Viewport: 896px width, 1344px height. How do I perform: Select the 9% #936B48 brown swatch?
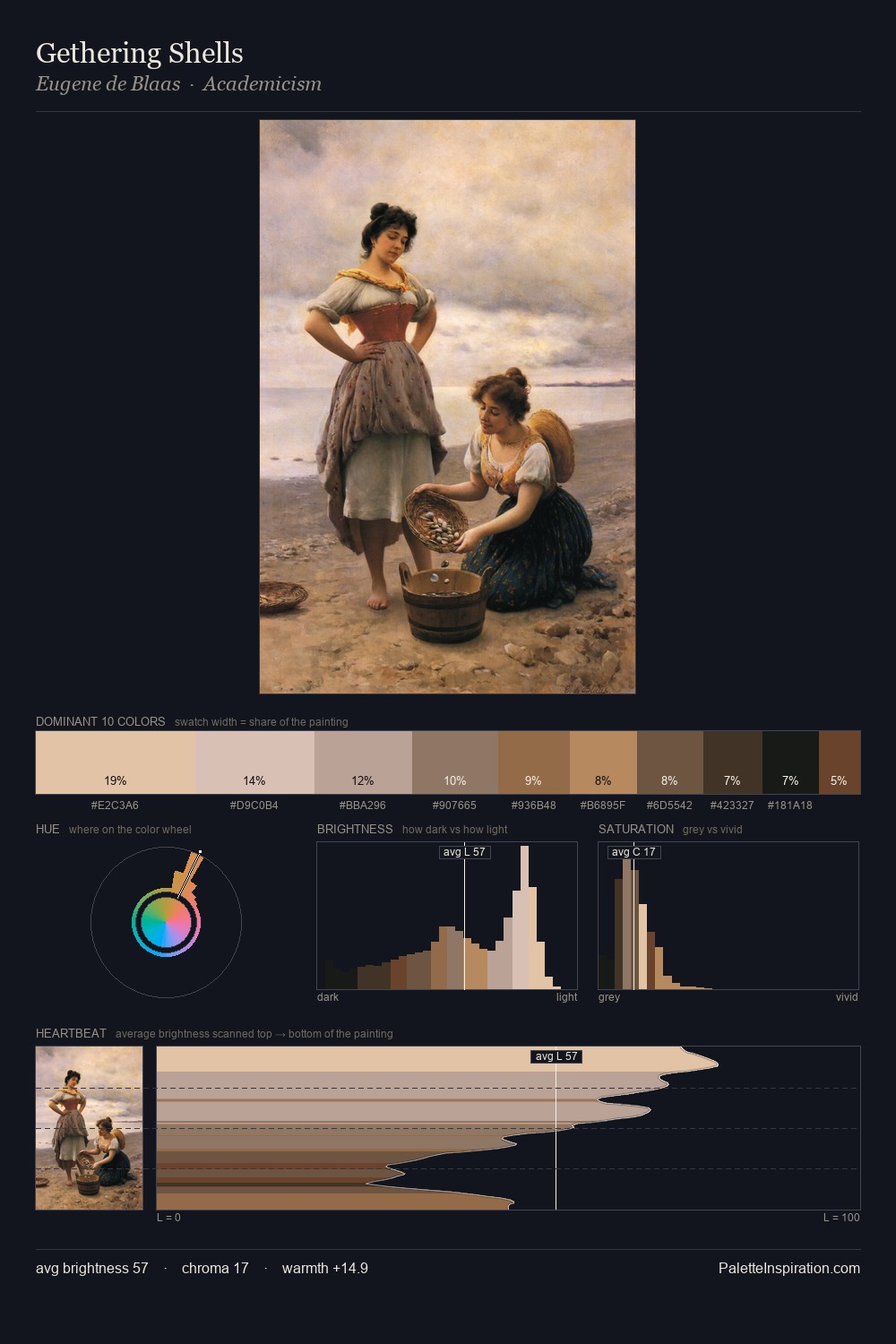click(x=534, y=762)
